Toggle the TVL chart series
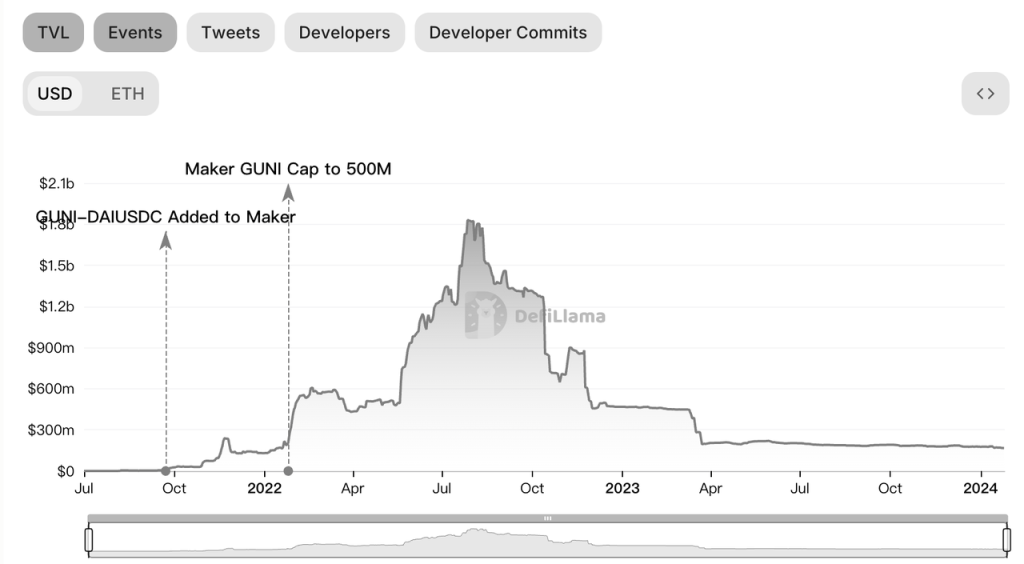The height and width of the screenshot is (564, 1024). (53, 33)
